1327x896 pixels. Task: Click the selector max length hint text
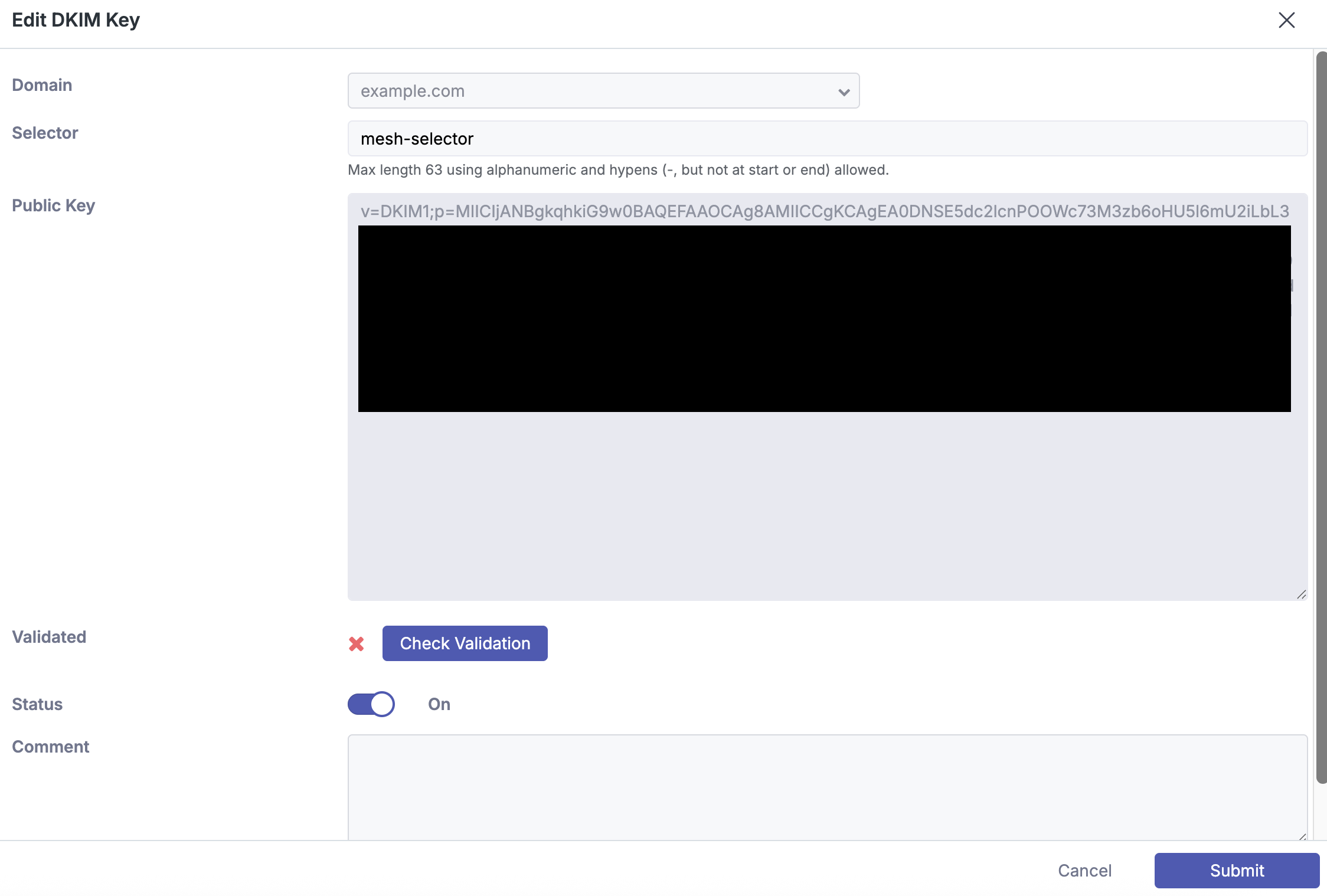tap(618, 170)
